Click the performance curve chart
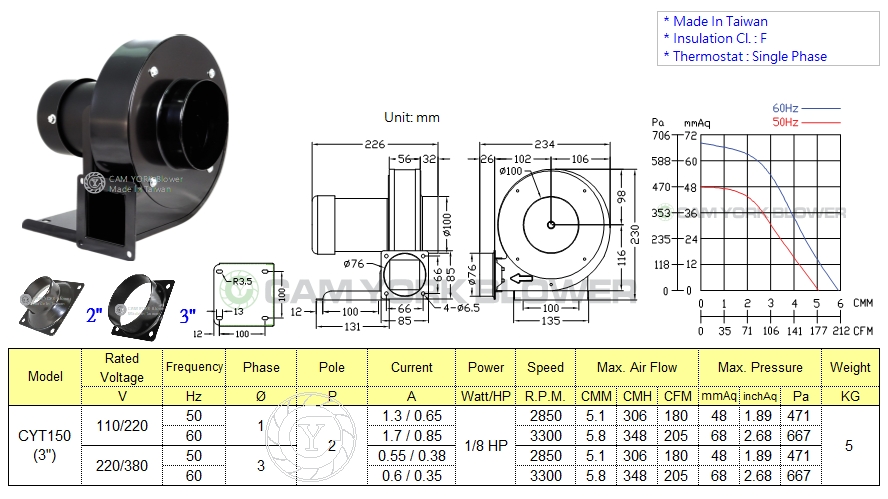Image resolution: width=888 pixels, height=499 pixels. coord(771,212)
